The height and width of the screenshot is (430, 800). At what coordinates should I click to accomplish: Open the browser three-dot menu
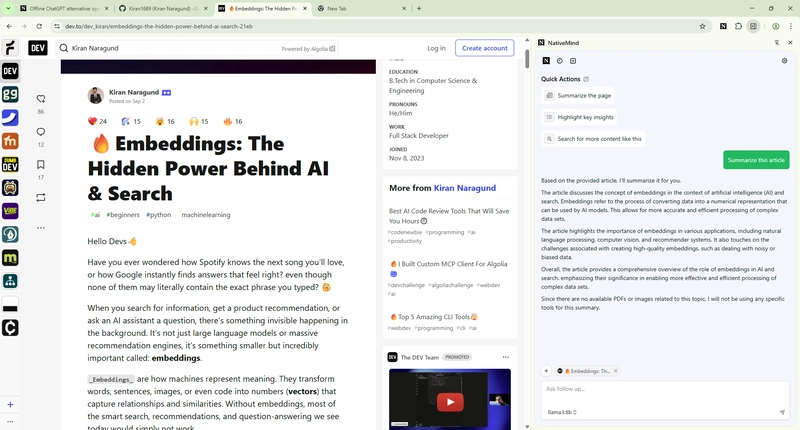point(791,26)
